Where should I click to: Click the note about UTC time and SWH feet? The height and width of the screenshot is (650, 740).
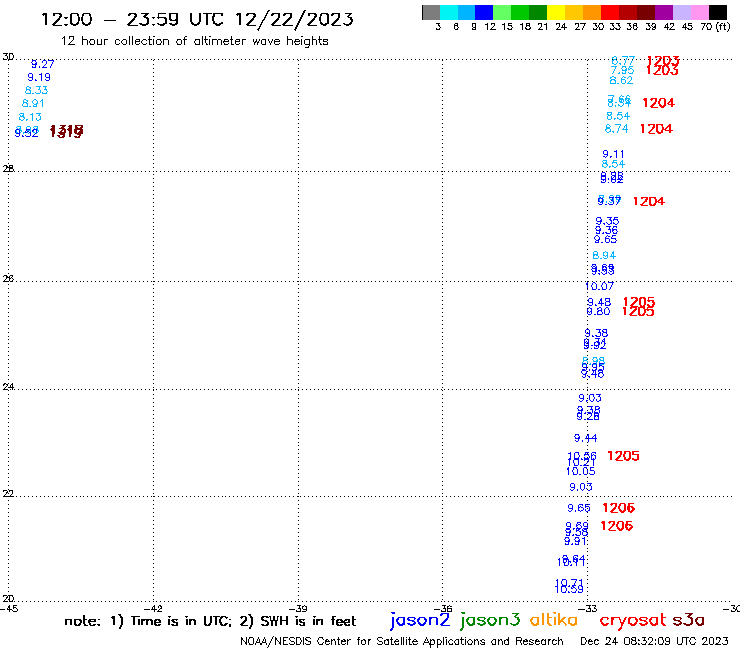210,621
